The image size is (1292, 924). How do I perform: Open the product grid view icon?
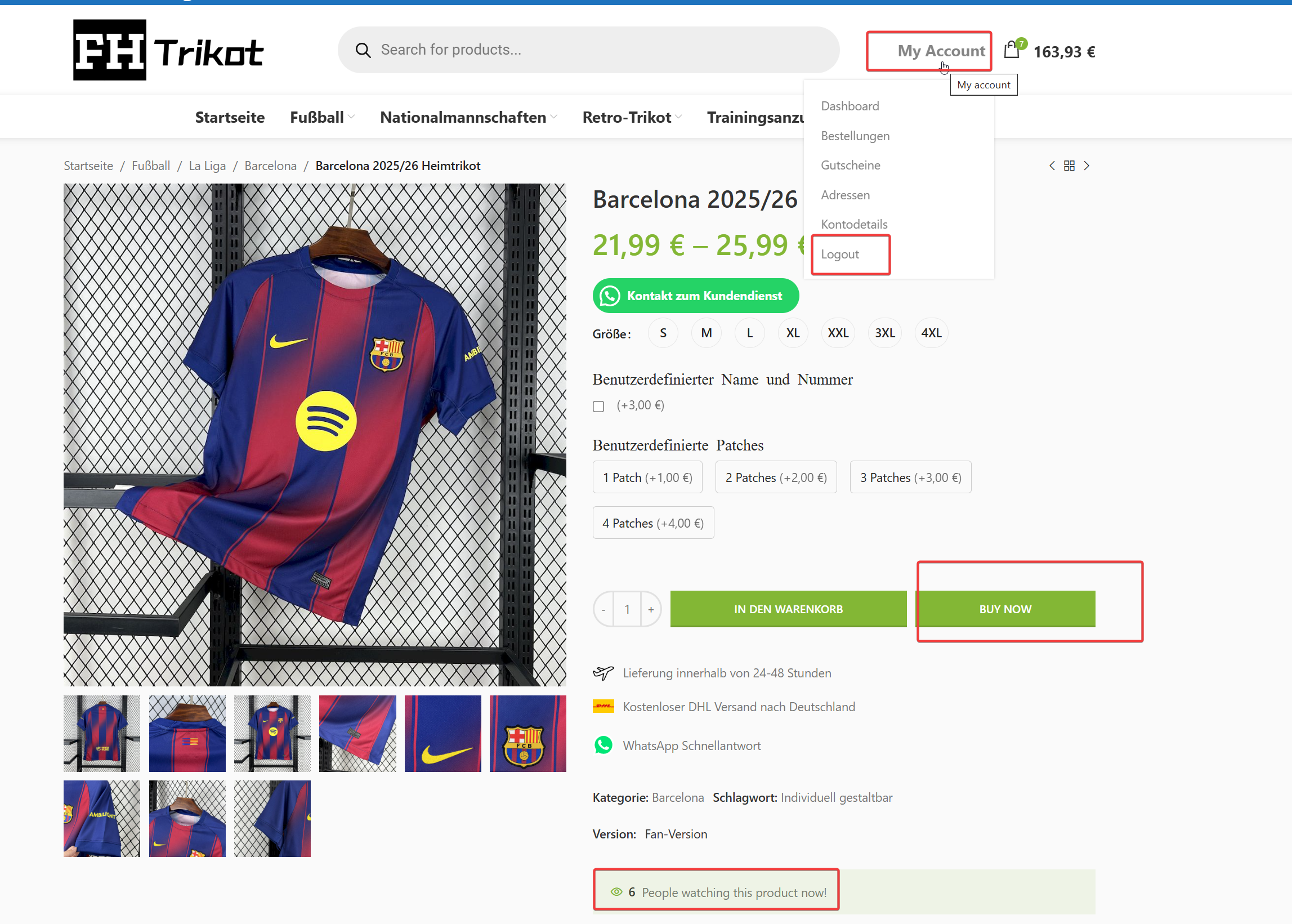(x=1069, y=166)
